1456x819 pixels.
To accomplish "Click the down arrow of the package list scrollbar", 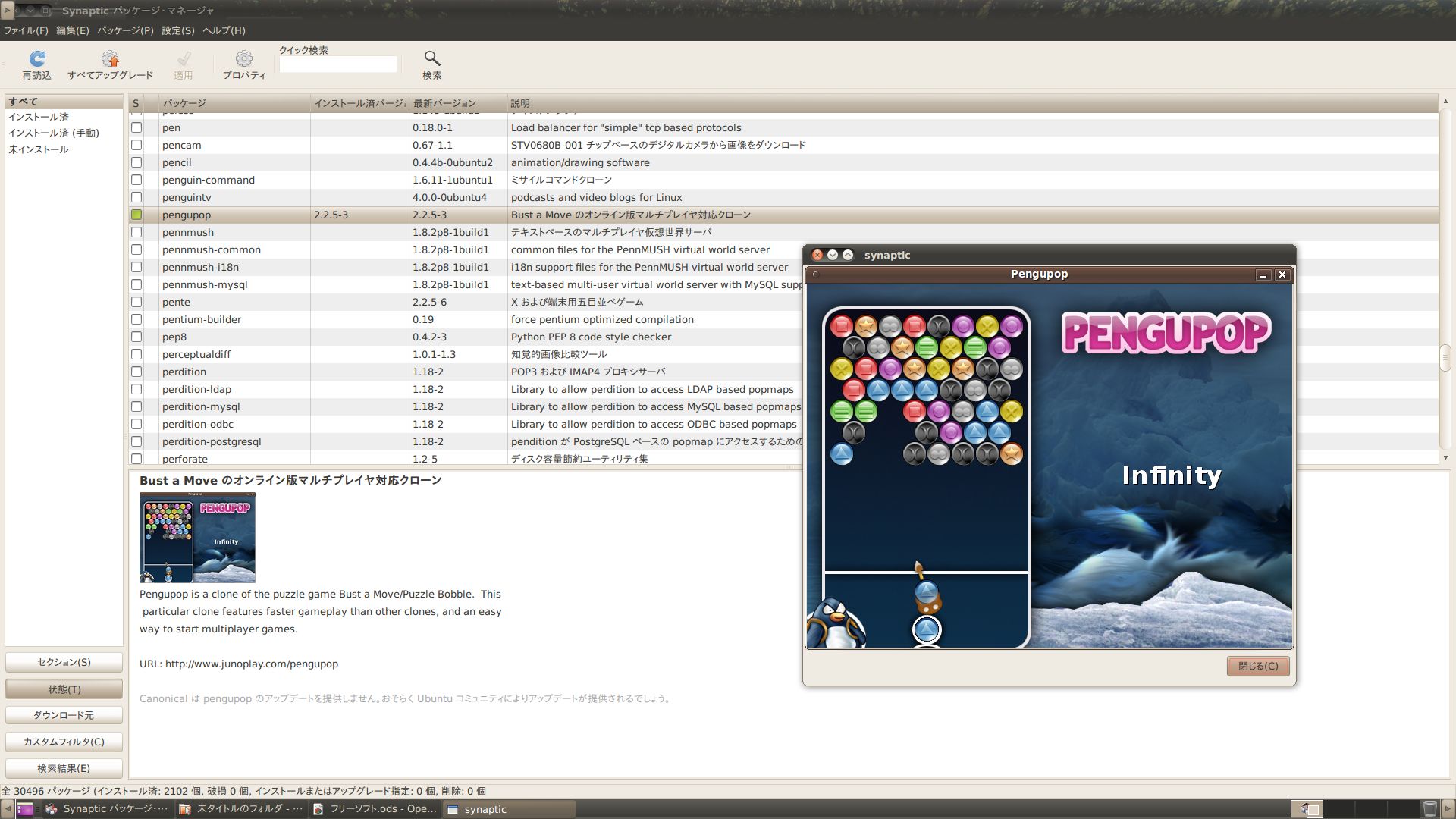I will pos(1445,458).
